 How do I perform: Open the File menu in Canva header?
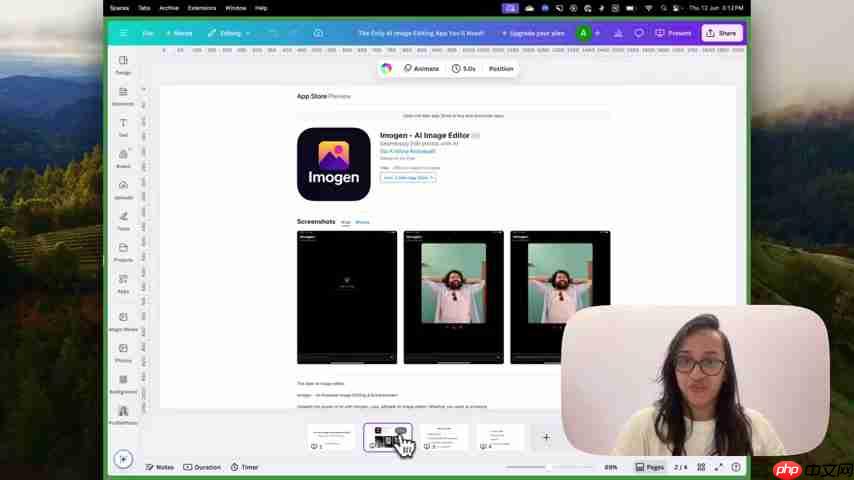click(x=148, y=33)
